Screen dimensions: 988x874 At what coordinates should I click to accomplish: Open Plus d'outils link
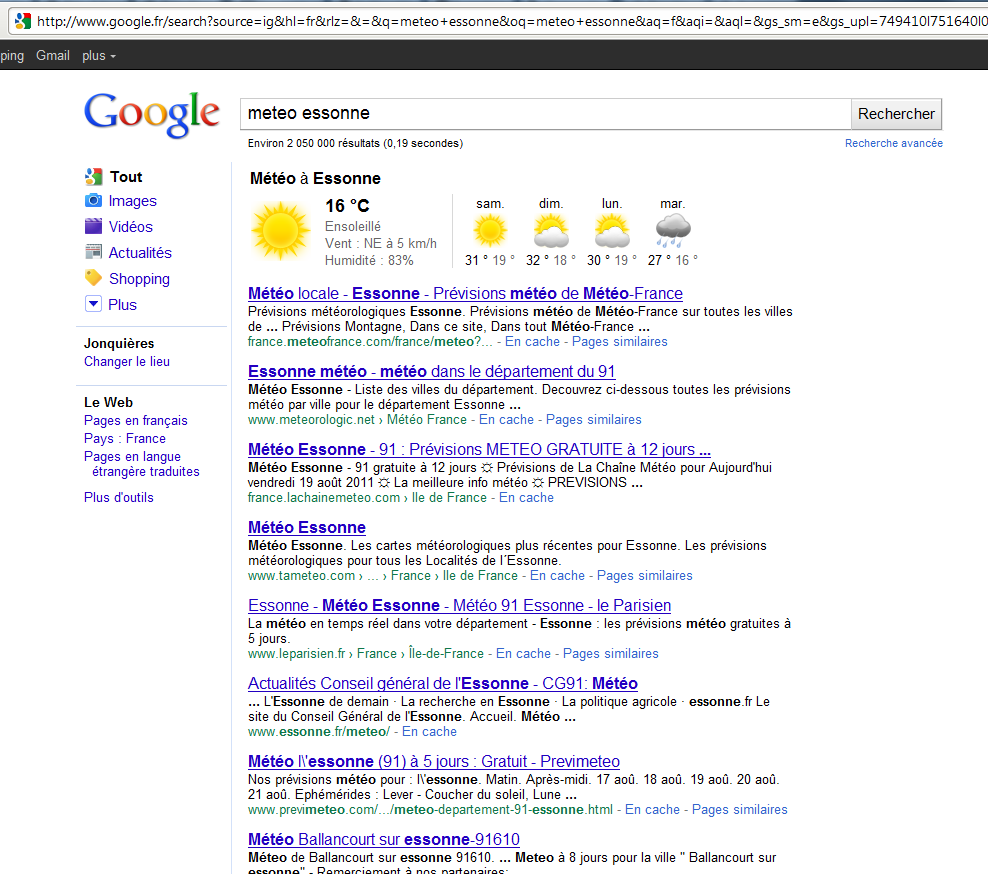[x=118, y=497]
